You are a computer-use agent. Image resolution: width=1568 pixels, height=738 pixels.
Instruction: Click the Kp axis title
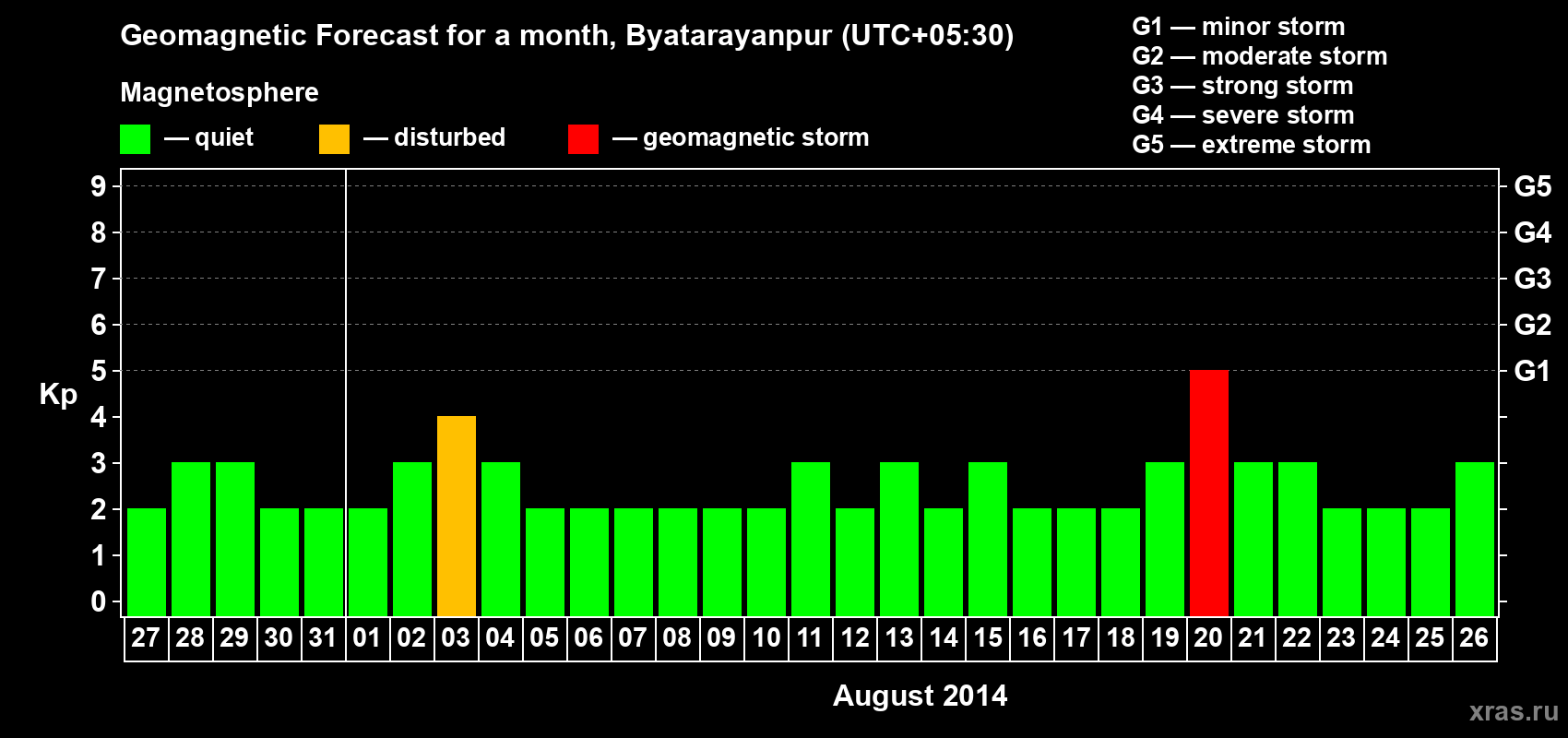[x=58, y=395]
